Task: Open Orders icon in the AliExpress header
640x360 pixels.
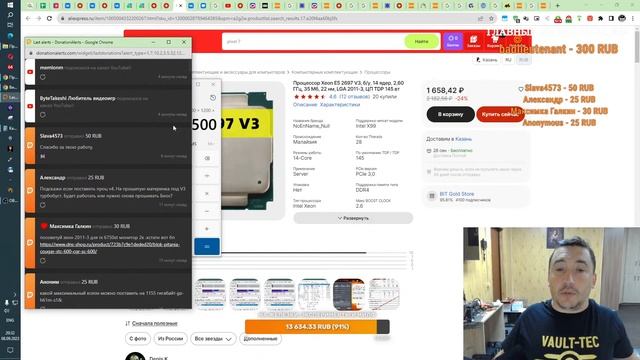Action: 473,41
